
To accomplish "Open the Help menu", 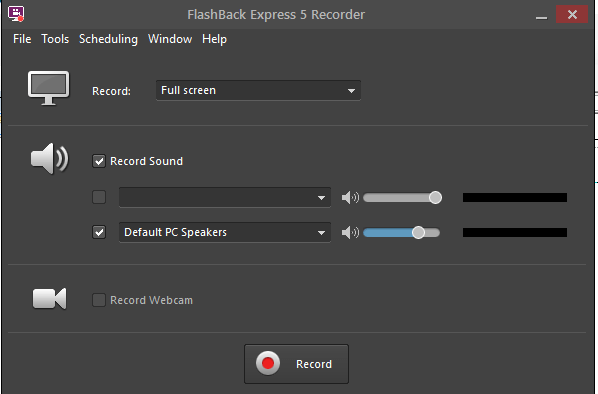I will pos(214,39).
